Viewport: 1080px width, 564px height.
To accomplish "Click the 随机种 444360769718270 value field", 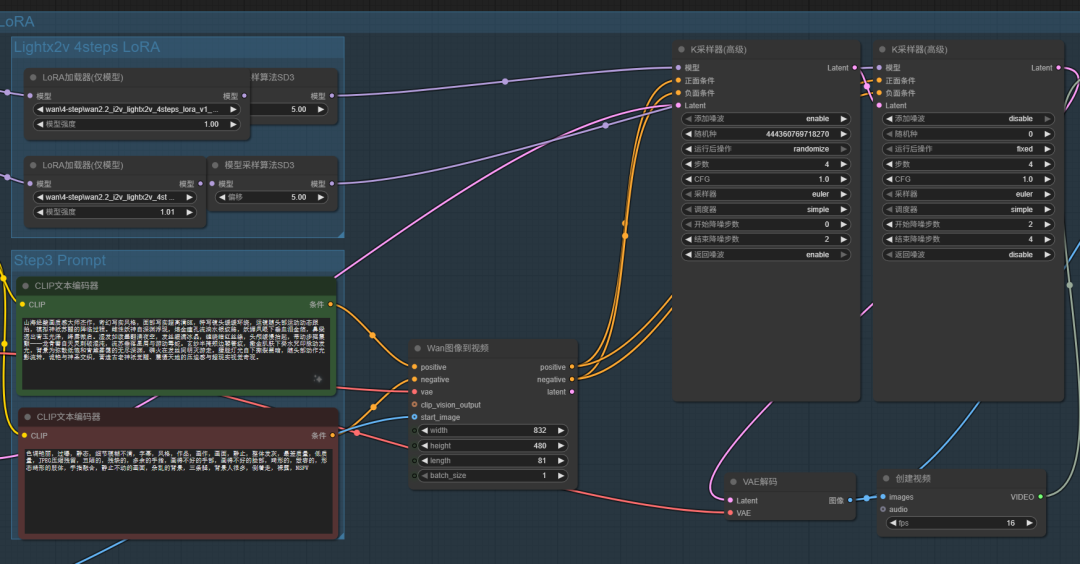I will click(765, 134).
